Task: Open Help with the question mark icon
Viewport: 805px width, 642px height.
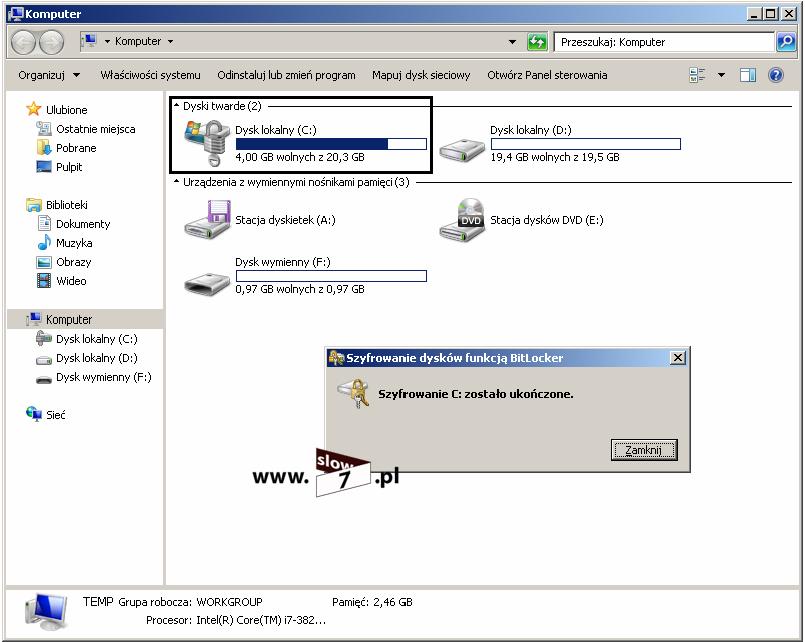Action: point(776,75)
